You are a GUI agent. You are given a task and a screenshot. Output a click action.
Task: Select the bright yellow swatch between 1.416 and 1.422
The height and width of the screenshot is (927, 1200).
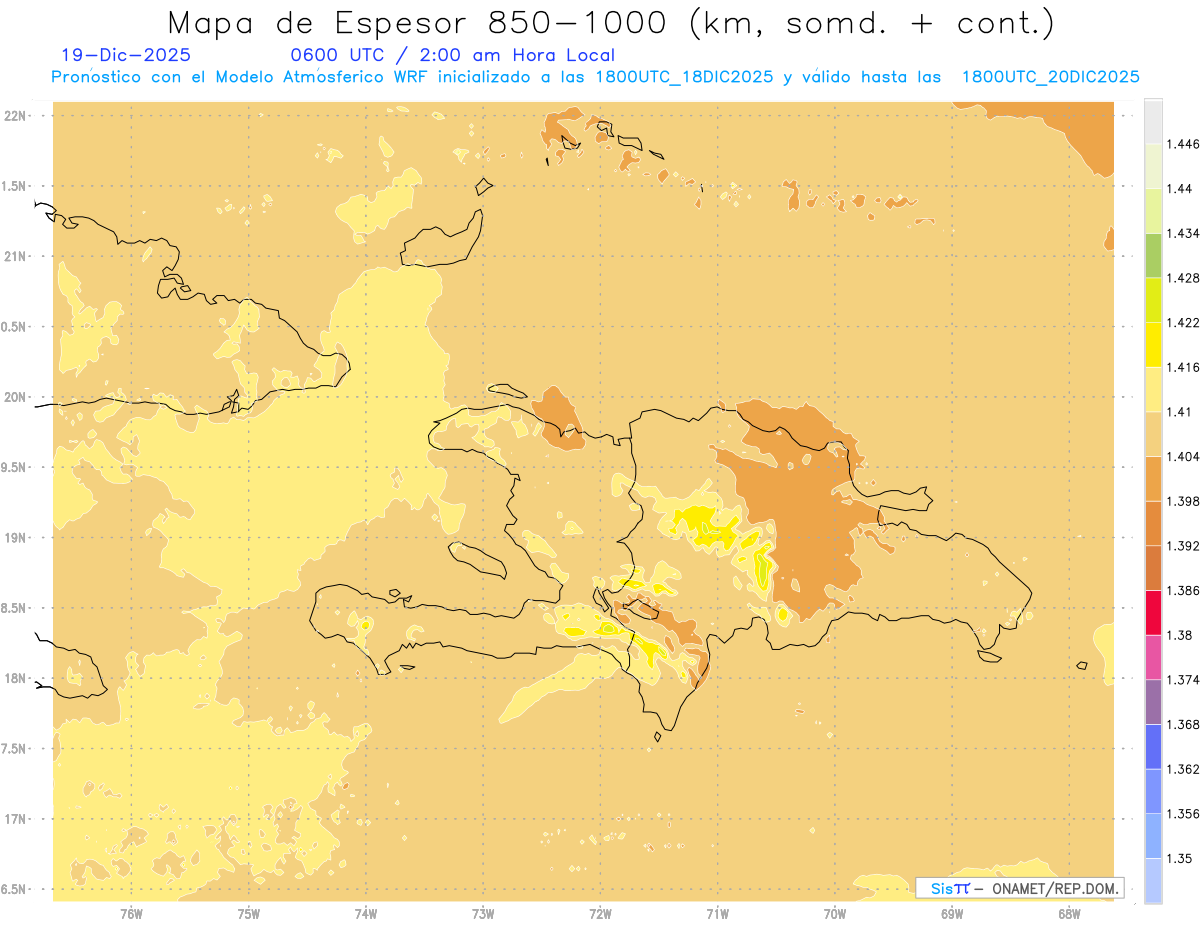[1153, 344]
